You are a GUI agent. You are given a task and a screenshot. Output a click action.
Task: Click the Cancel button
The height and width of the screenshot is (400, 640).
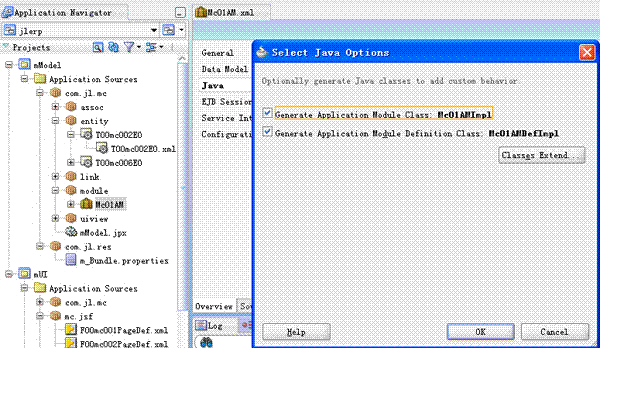[x=554, y=332]
